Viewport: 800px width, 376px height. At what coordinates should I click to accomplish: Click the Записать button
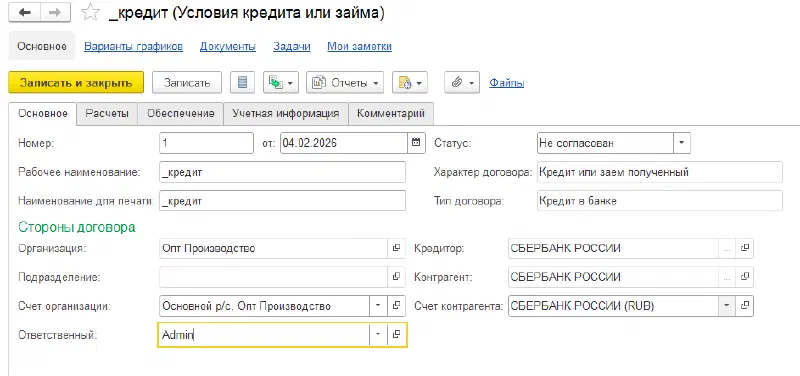click(187, 83)
